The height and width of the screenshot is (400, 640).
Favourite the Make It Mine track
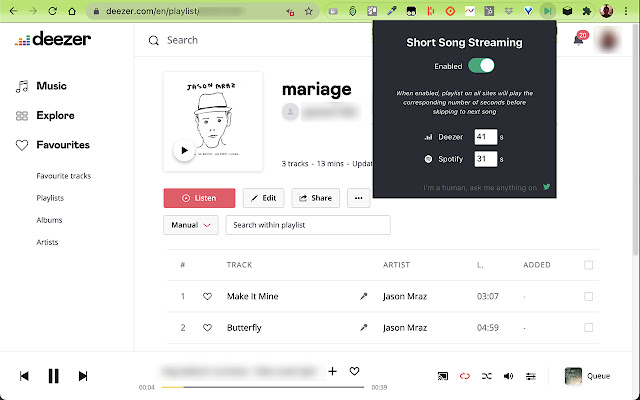coord(207,296)
